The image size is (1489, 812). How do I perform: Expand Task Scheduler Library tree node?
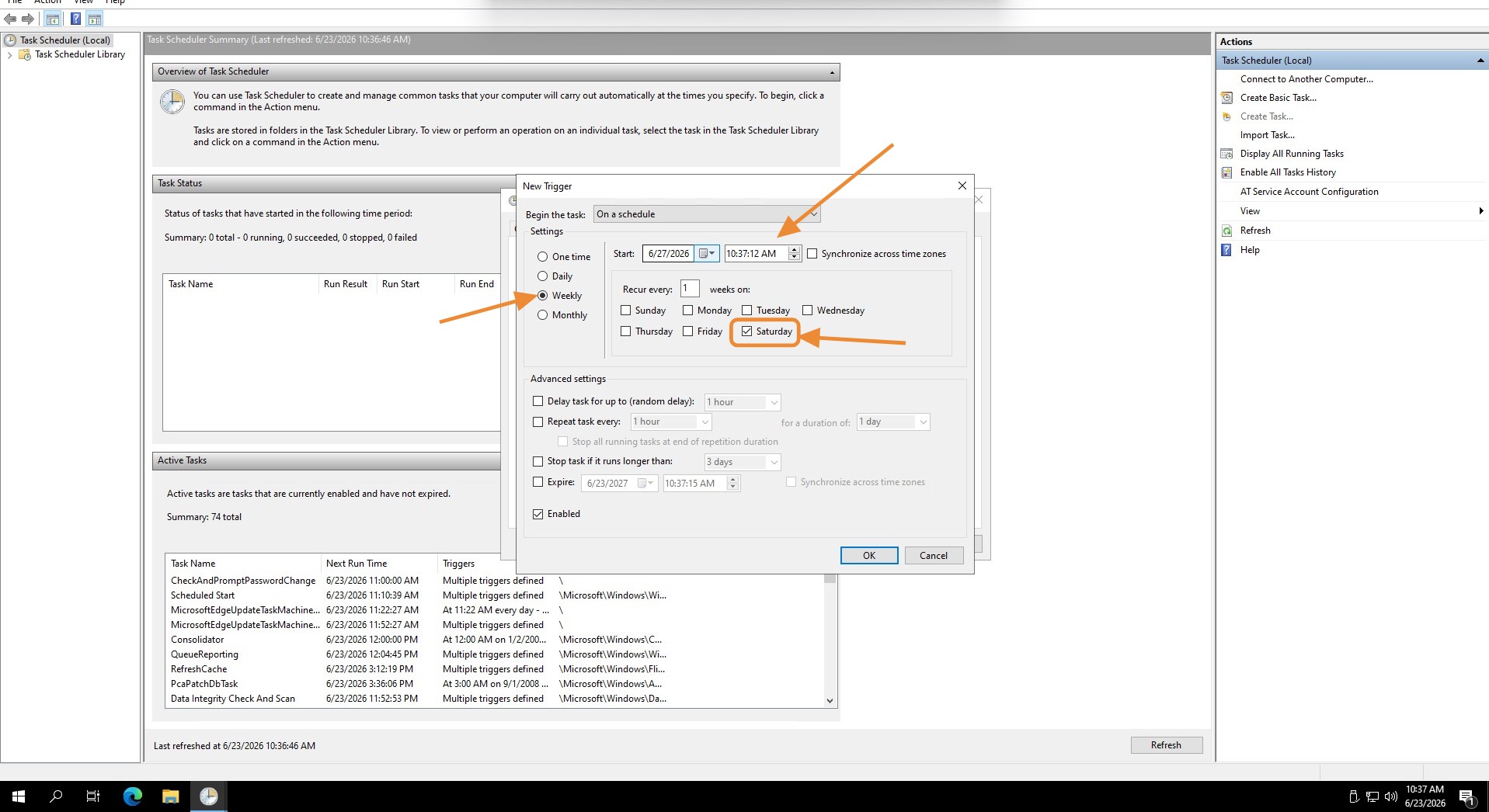tap(9, 55)
